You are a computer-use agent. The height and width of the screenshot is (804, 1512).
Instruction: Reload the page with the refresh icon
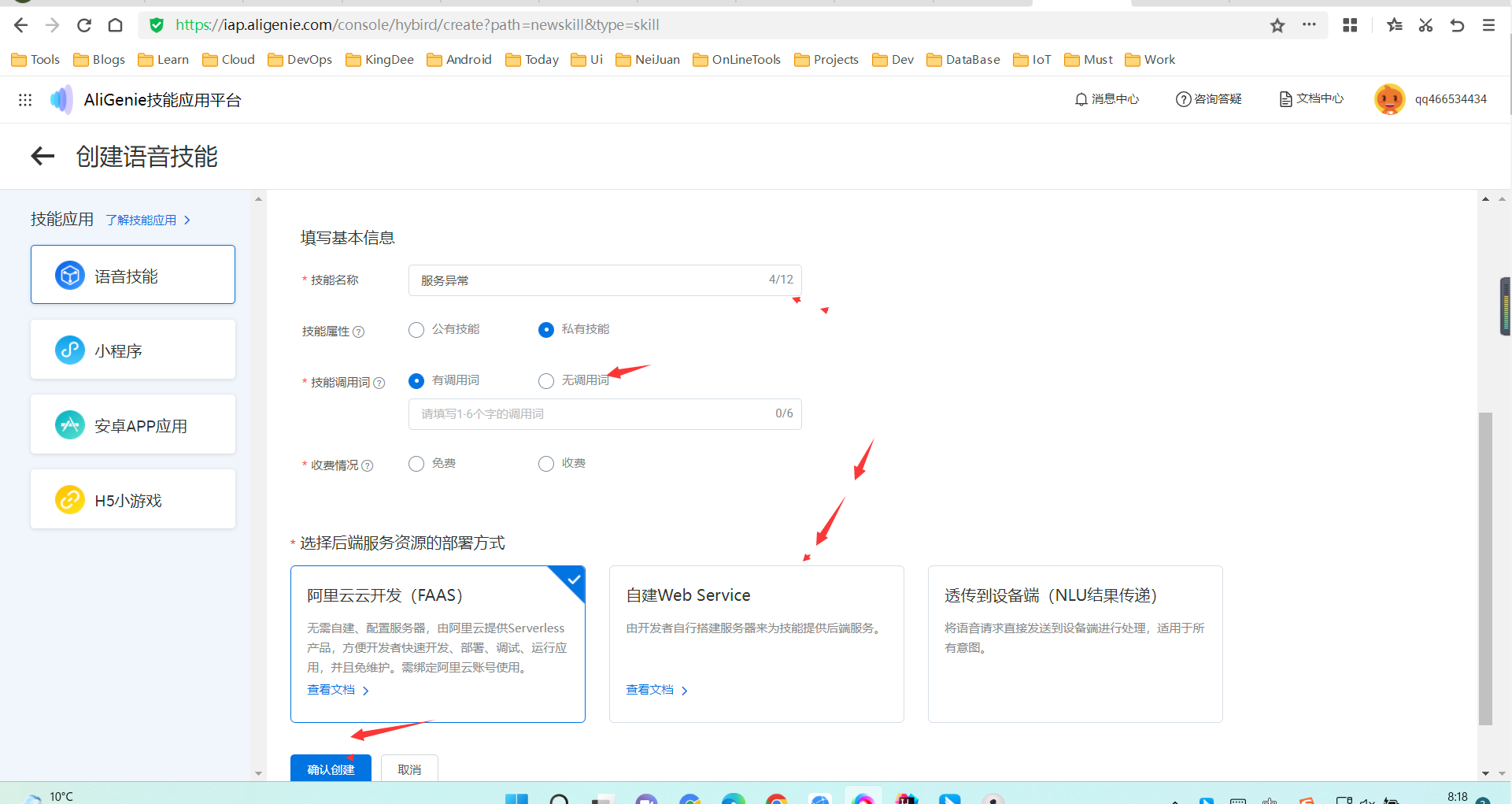click(x=84, y=25)
